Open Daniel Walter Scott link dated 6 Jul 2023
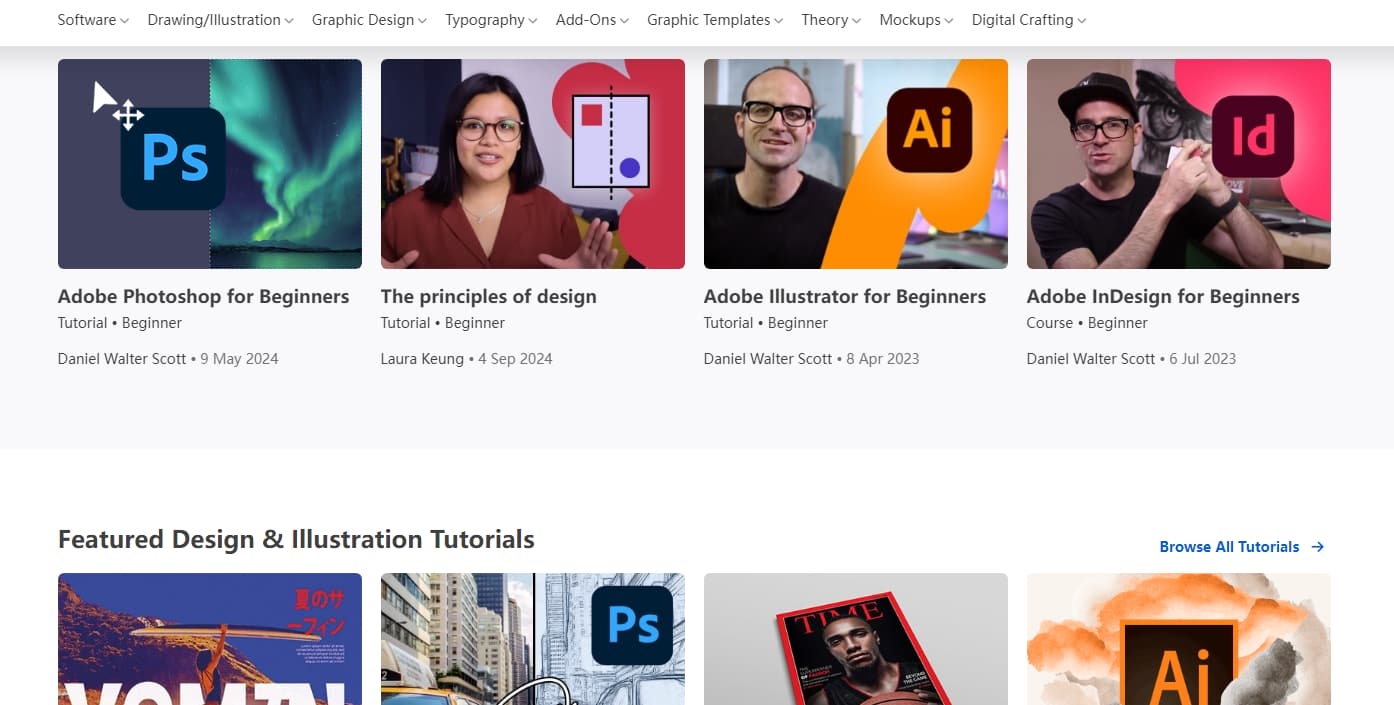This screenshot has height=705, width=1394. [x=1091, y=359]
